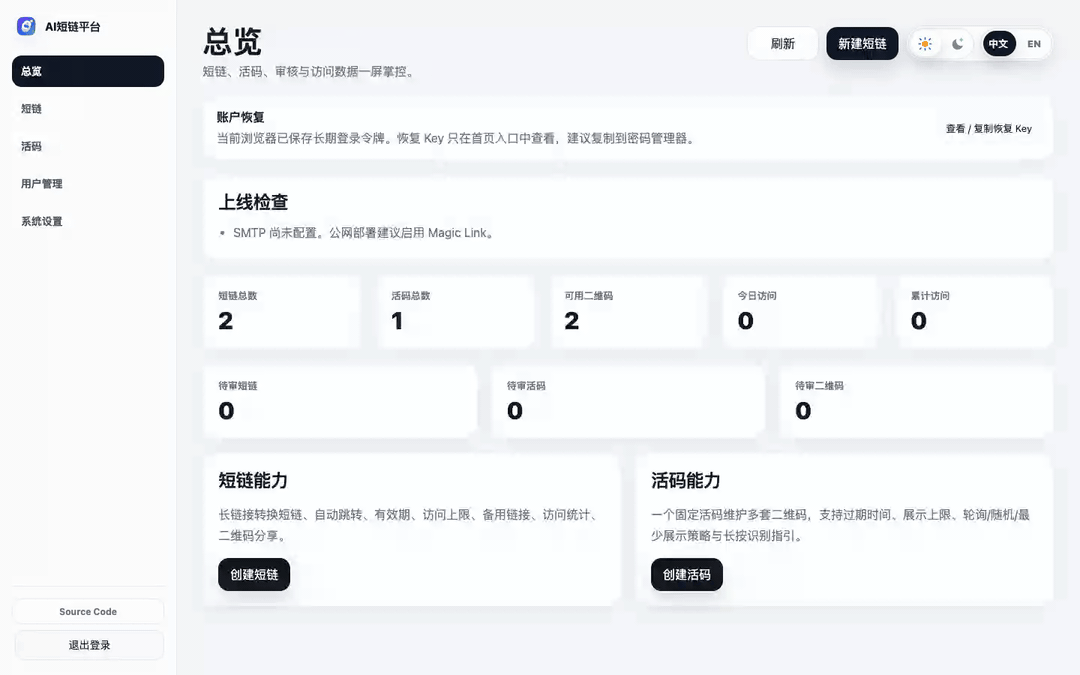Open 短链 in the sidebar

point(88,109)
